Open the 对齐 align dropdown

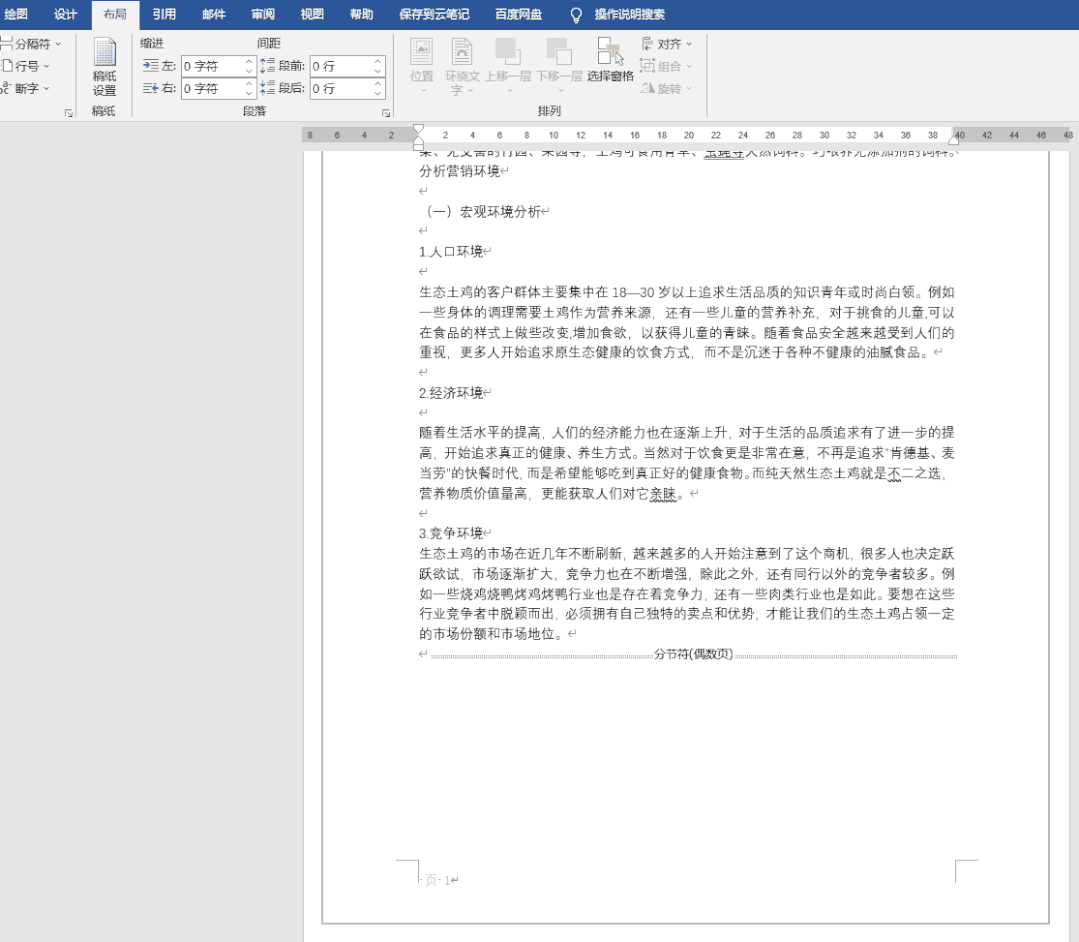[666, 44]
